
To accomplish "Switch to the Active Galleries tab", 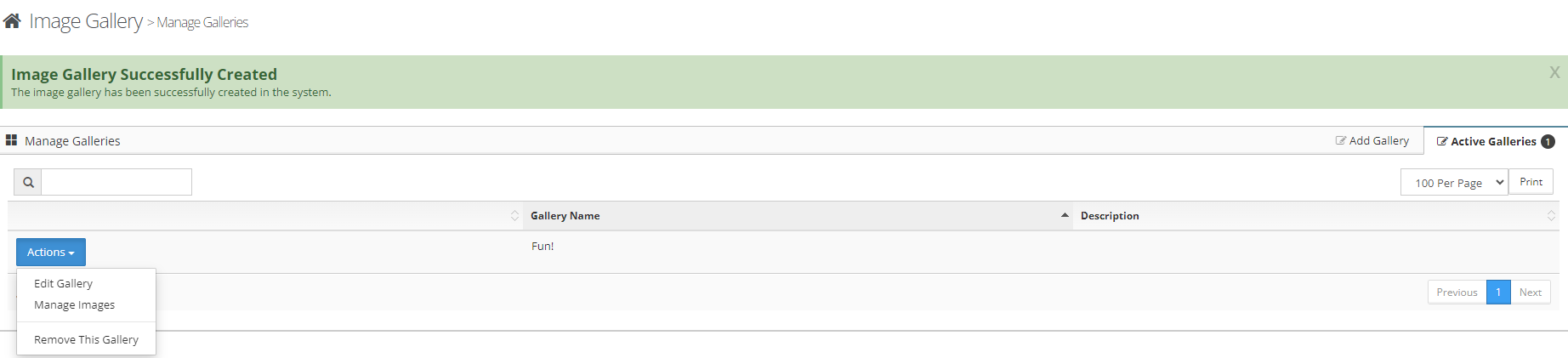I will [1493, 141].
